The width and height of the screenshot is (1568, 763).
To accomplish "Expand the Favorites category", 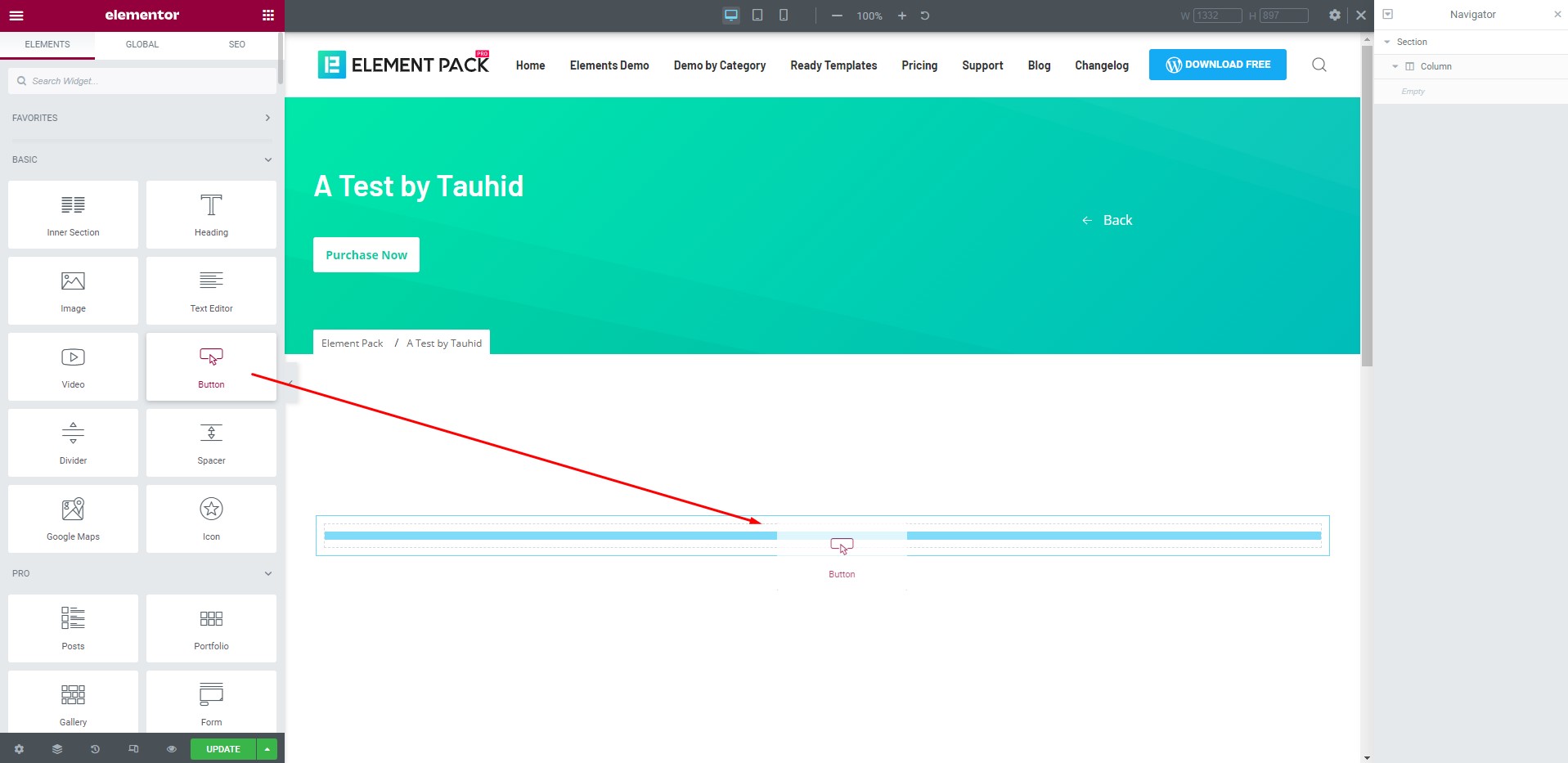I will pyautogui.click(x=267, y=118).
